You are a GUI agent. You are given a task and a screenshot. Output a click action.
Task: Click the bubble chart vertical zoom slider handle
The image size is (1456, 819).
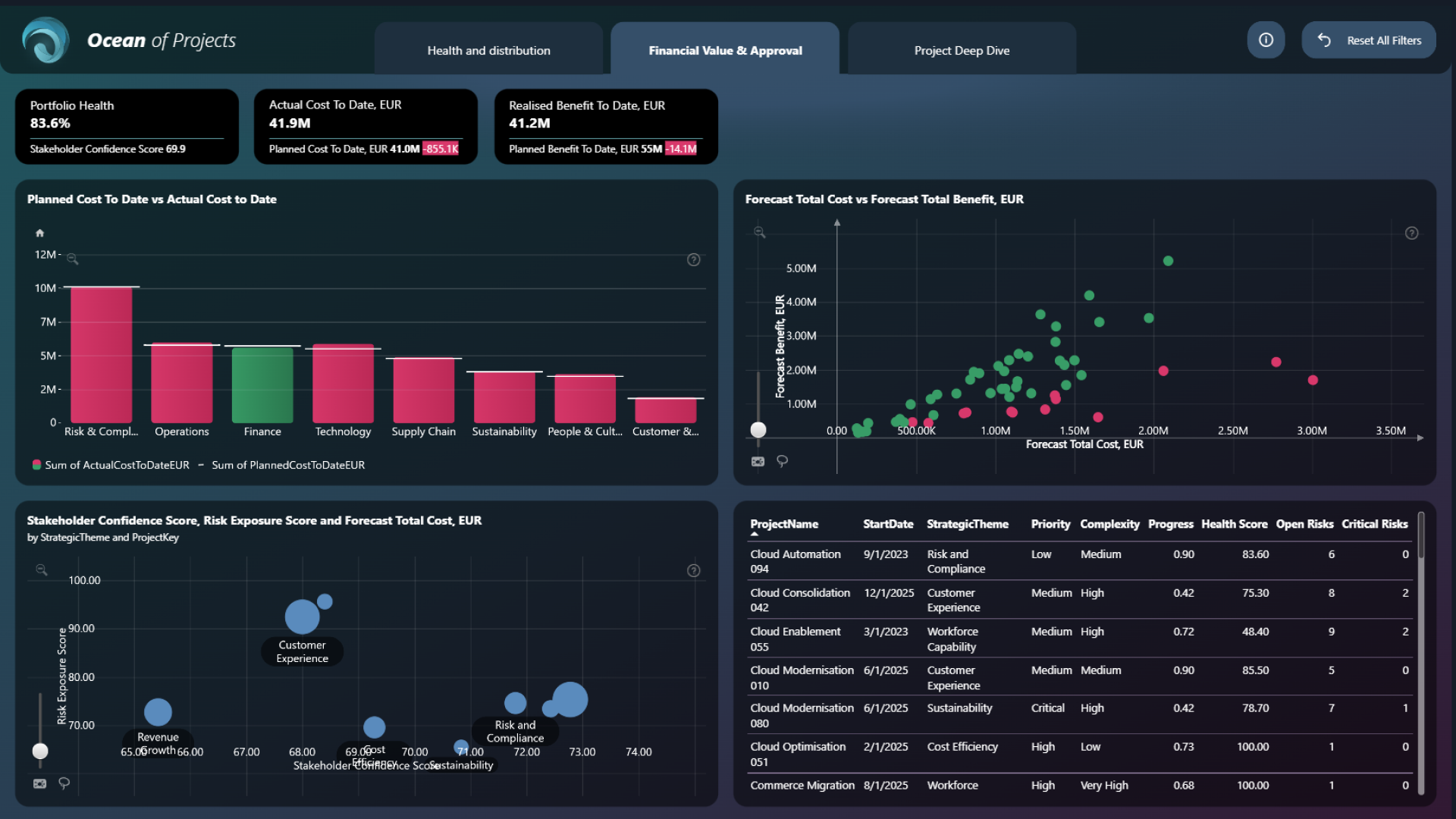click(x=40, y=751)
